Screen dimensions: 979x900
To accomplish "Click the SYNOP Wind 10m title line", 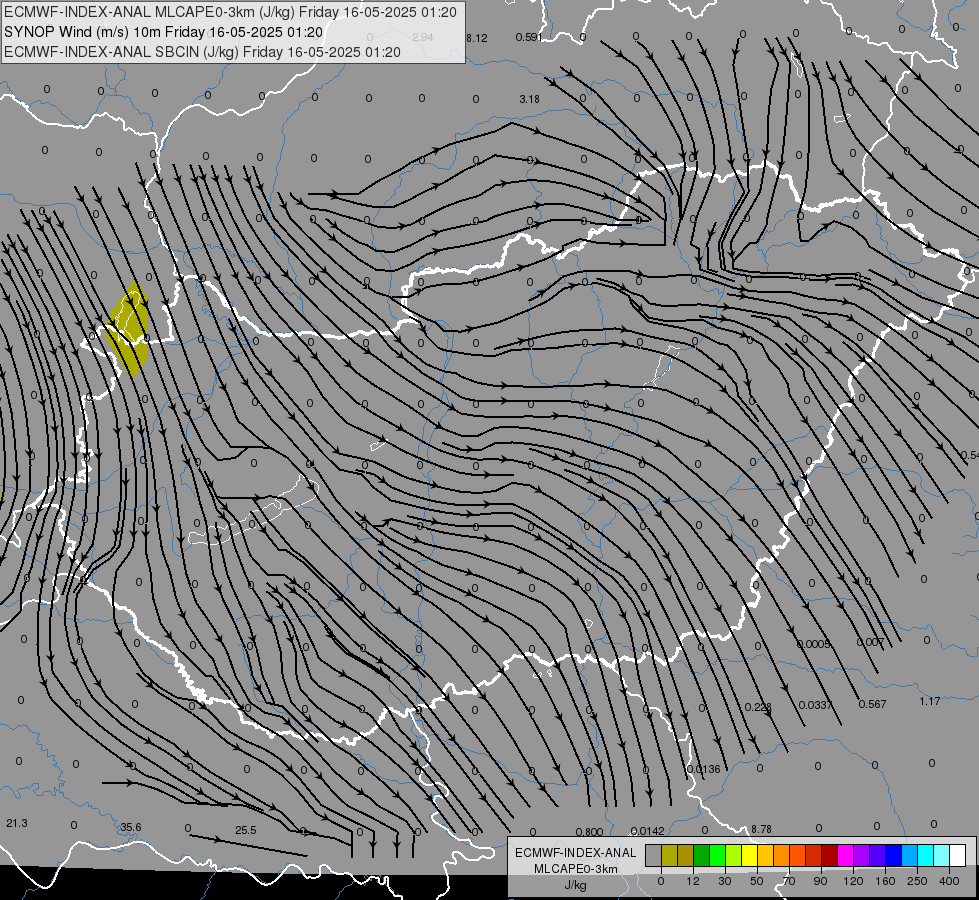I will 164,32.
